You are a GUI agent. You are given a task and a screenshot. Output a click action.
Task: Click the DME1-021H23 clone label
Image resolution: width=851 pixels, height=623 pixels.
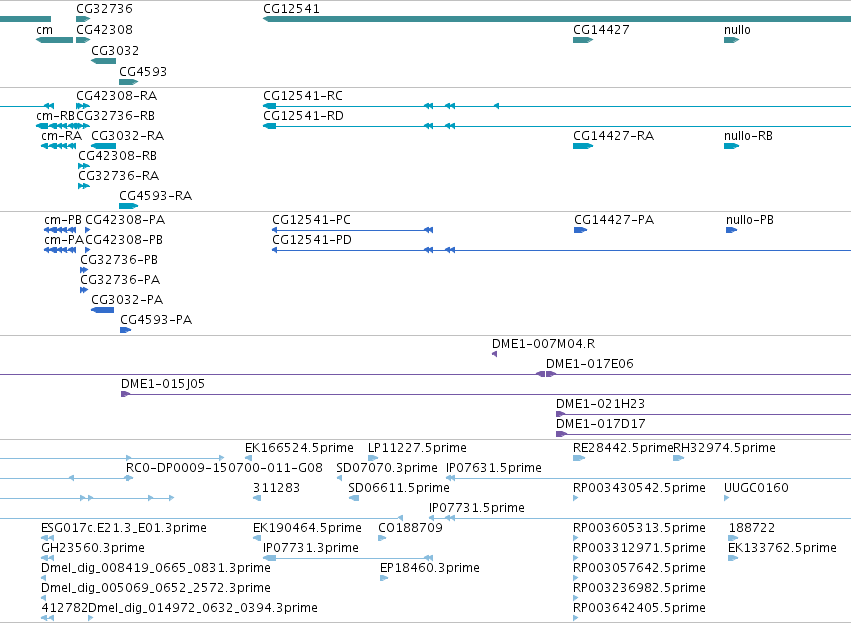pyautogui.click(x=600, y=404)
